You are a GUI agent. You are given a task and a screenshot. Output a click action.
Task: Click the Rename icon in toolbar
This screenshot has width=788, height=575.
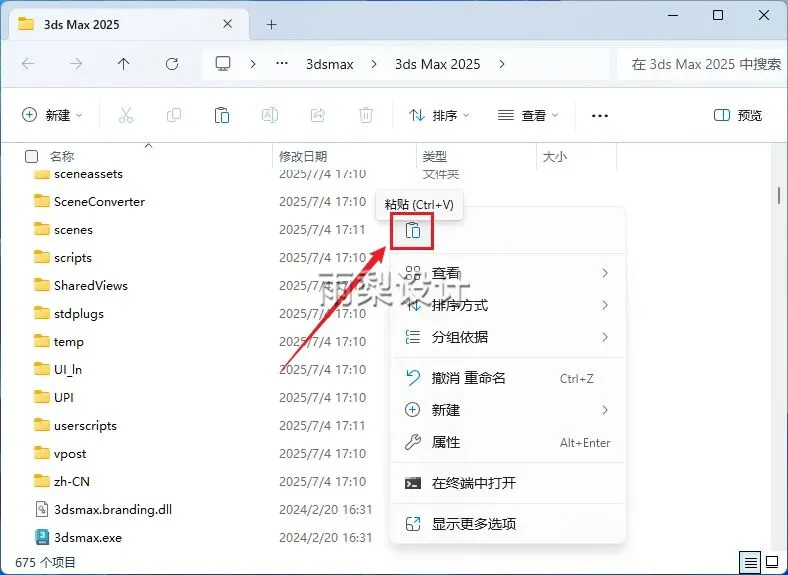coord(270,115)
